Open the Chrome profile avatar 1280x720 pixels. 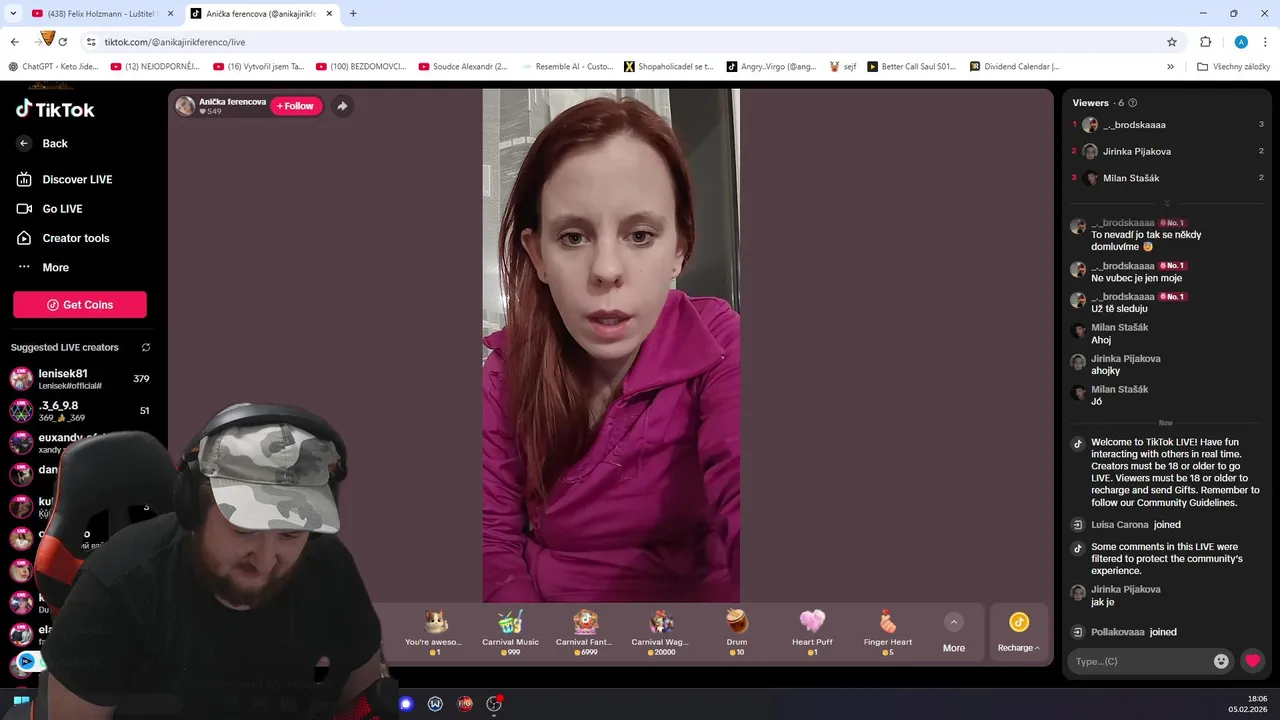coord(1241,42)
